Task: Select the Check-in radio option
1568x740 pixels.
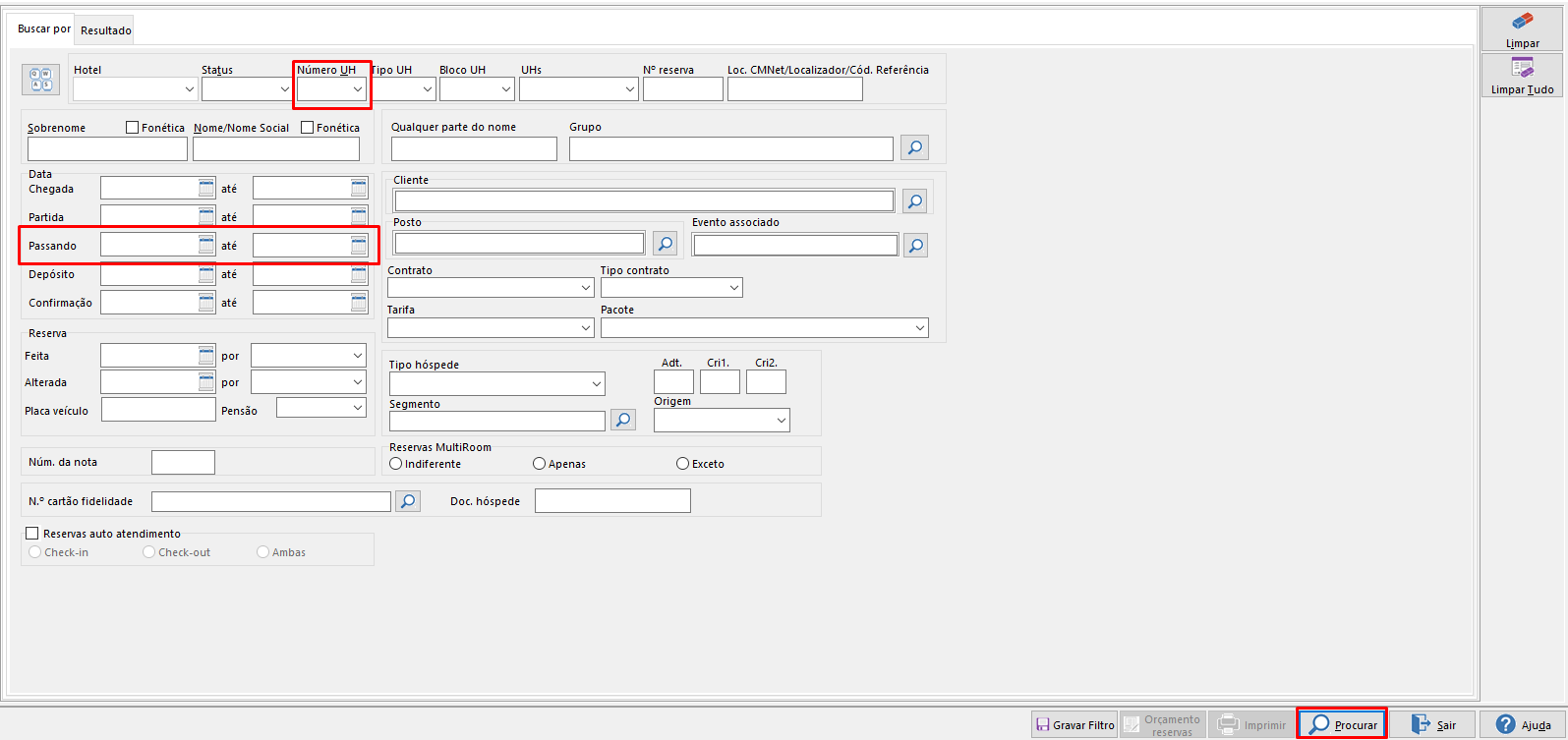Action: pyautogui.click(x=35, y=552)
